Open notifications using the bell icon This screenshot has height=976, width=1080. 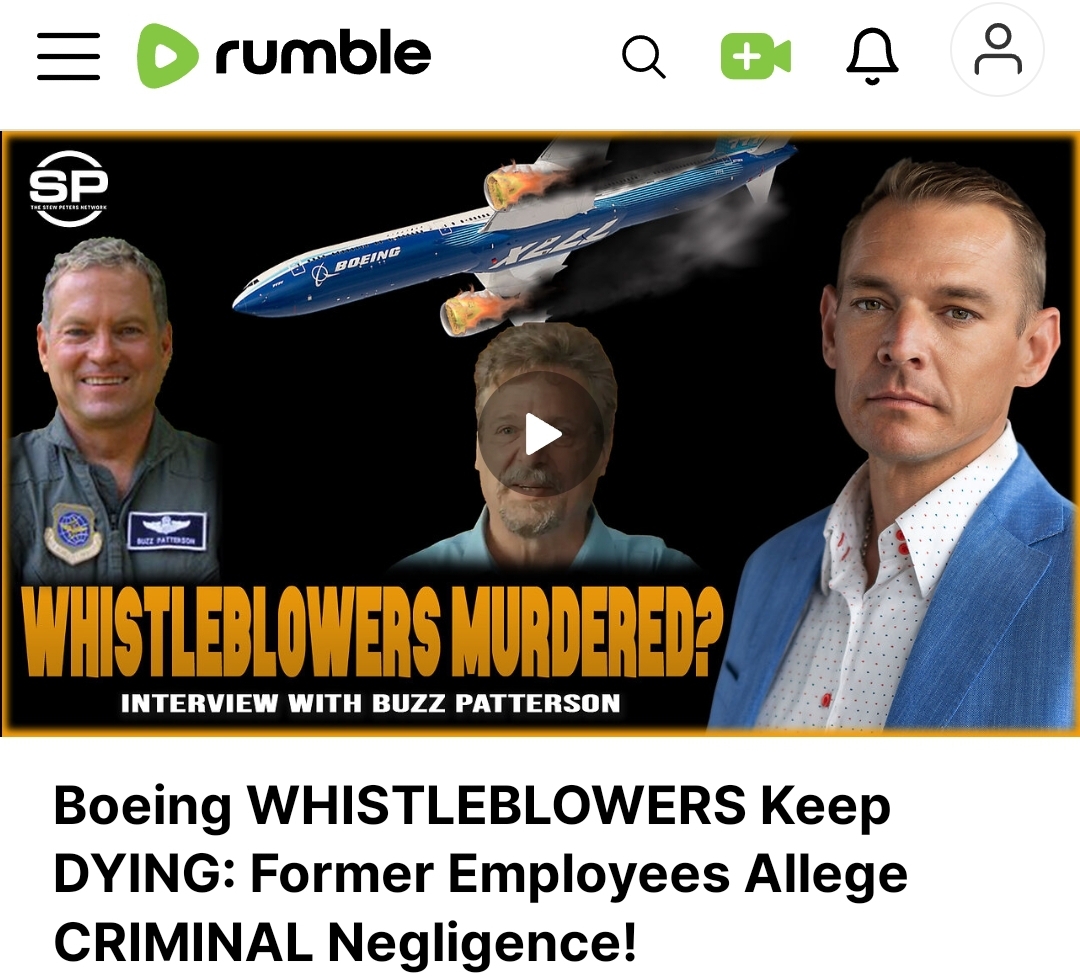pyautogui.click(x=872, y=56)
